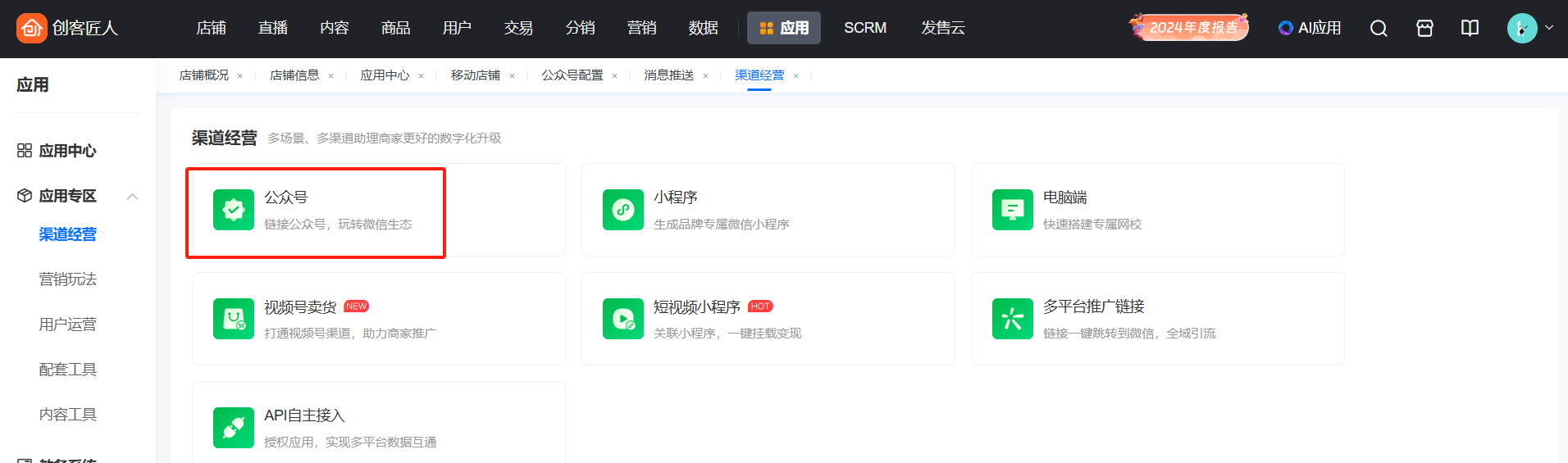Open the help book icon in header
This screenshot has height=463, width=1568.
[1470, 29]
